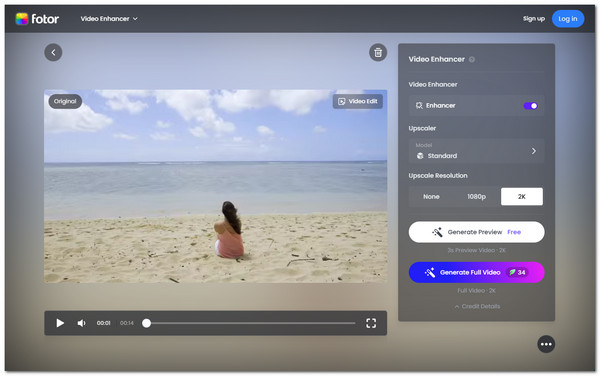This screenshot has height=376, width=600.
Task: Mute the video volume
Action: click(x=82, y=323)
